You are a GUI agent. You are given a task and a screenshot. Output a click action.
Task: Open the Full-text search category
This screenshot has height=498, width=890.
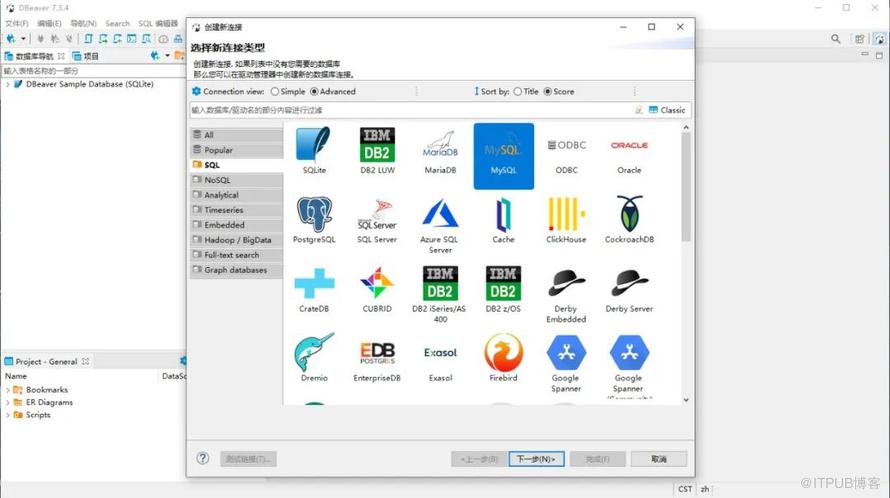pos(237,255)
